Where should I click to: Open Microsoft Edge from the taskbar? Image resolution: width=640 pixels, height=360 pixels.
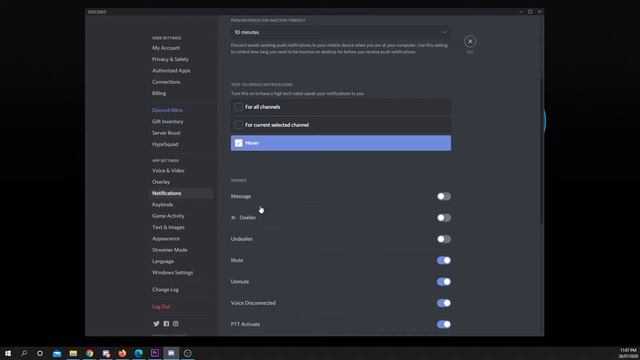click(138, 353)
